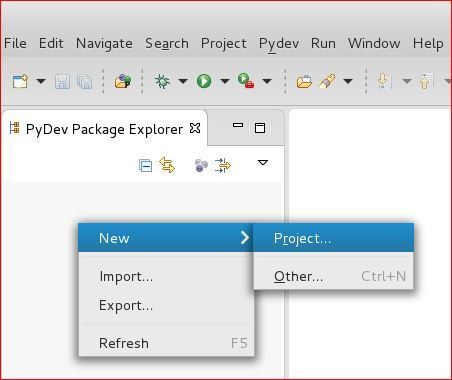Image resolution: width=452 pixels, height=380 pixels.
Task: Expand the Next Annotation dropdown arrow
Action: tap(407, 81)
